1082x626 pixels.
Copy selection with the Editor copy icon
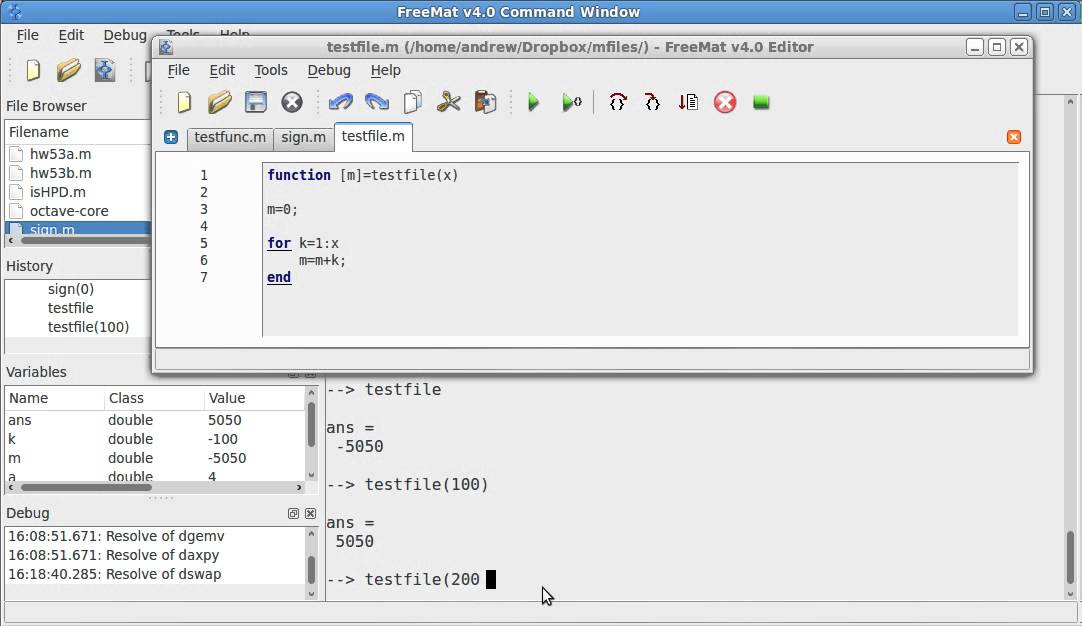point(413,103)
